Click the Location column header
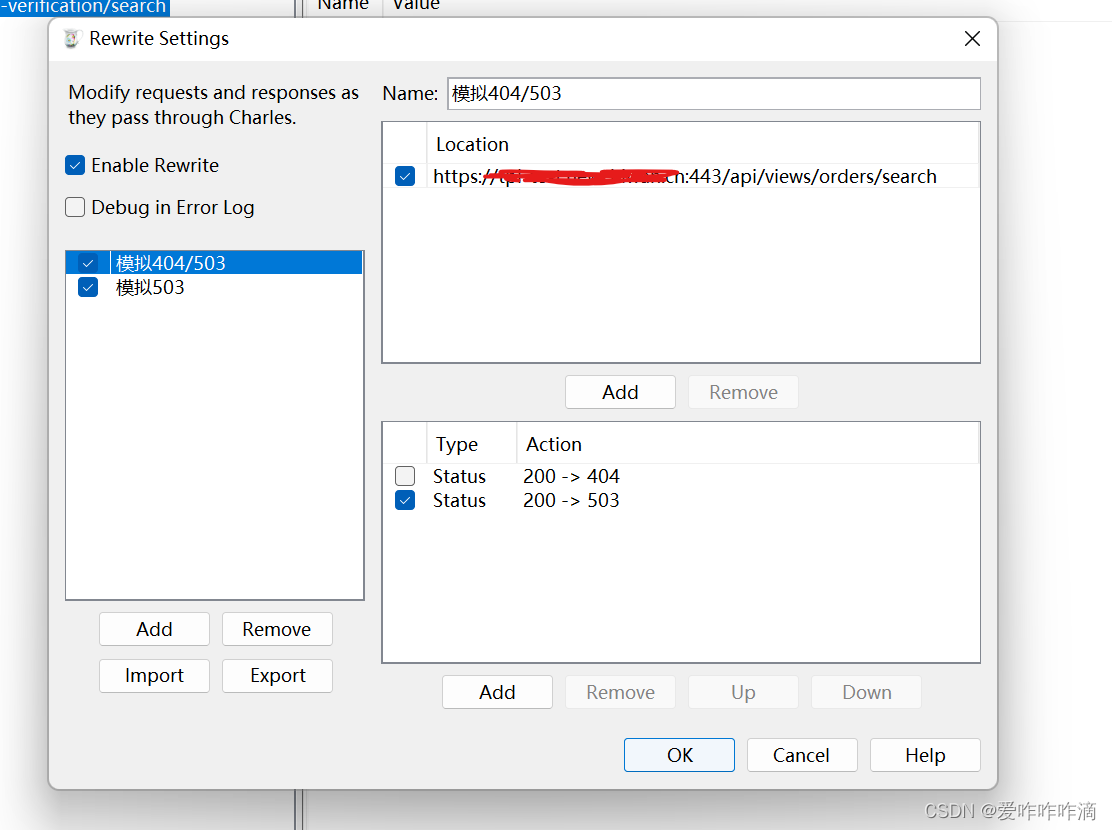This screenshot has width=1112, height=830. [702, 144]
